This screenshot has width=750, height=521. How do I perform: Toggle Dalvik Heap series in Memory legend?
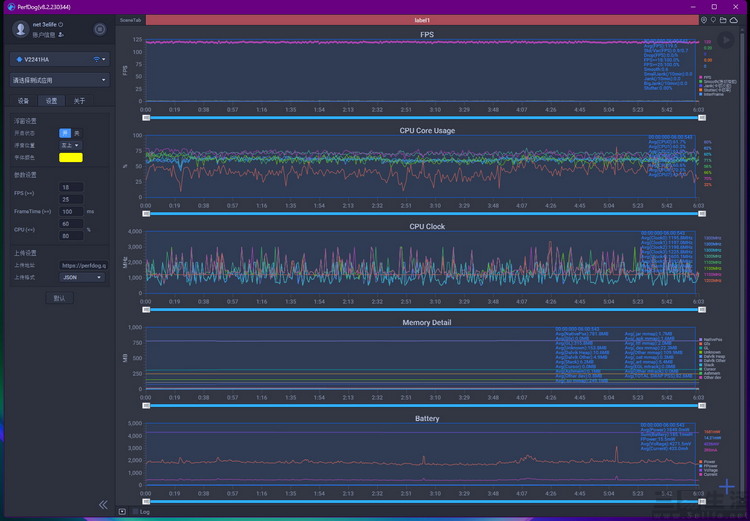pyautogui.click(x=712, y=356)
